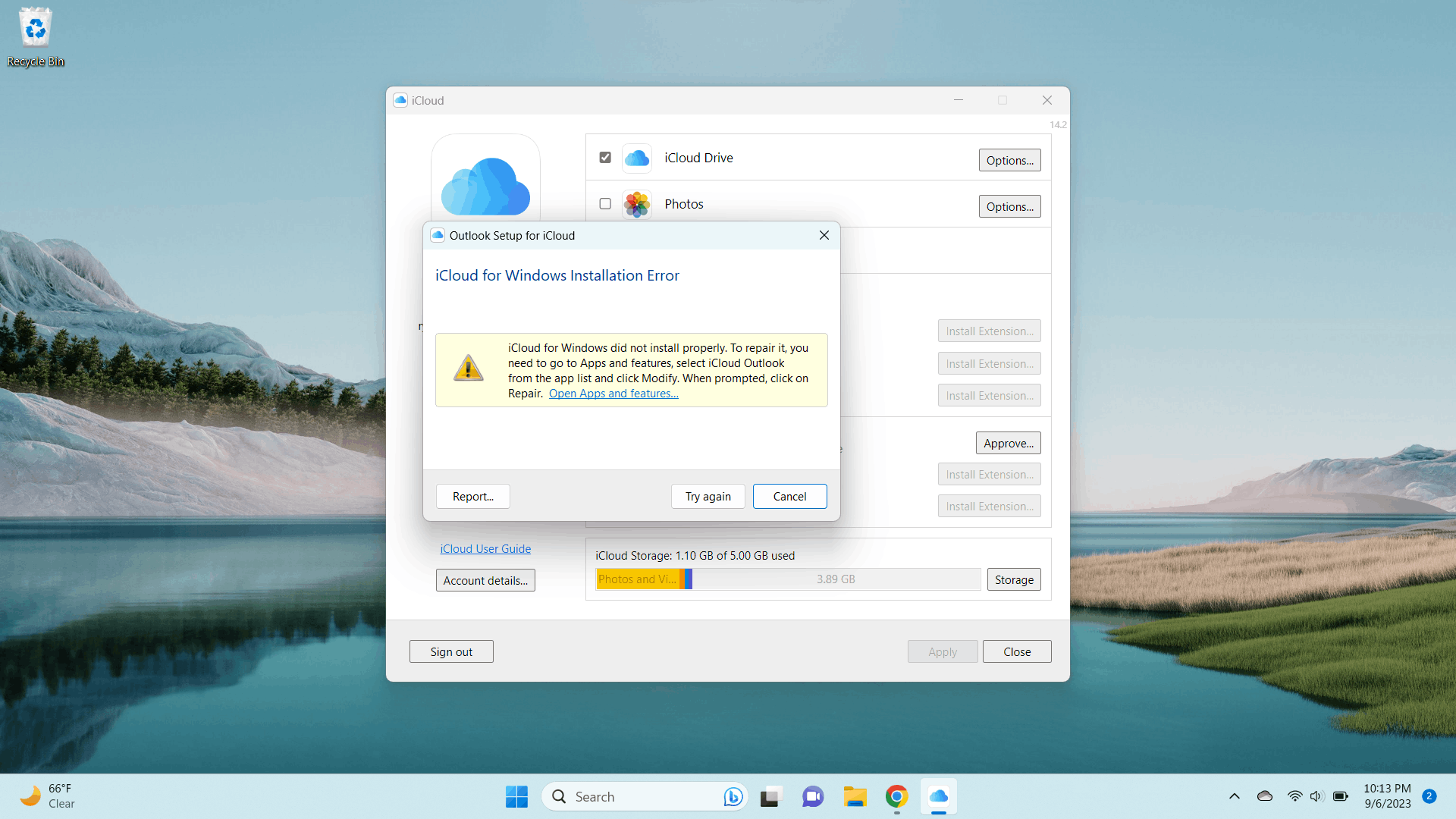Click the iCloud Drive cloud icon
1456x819 pixels.
636,158
